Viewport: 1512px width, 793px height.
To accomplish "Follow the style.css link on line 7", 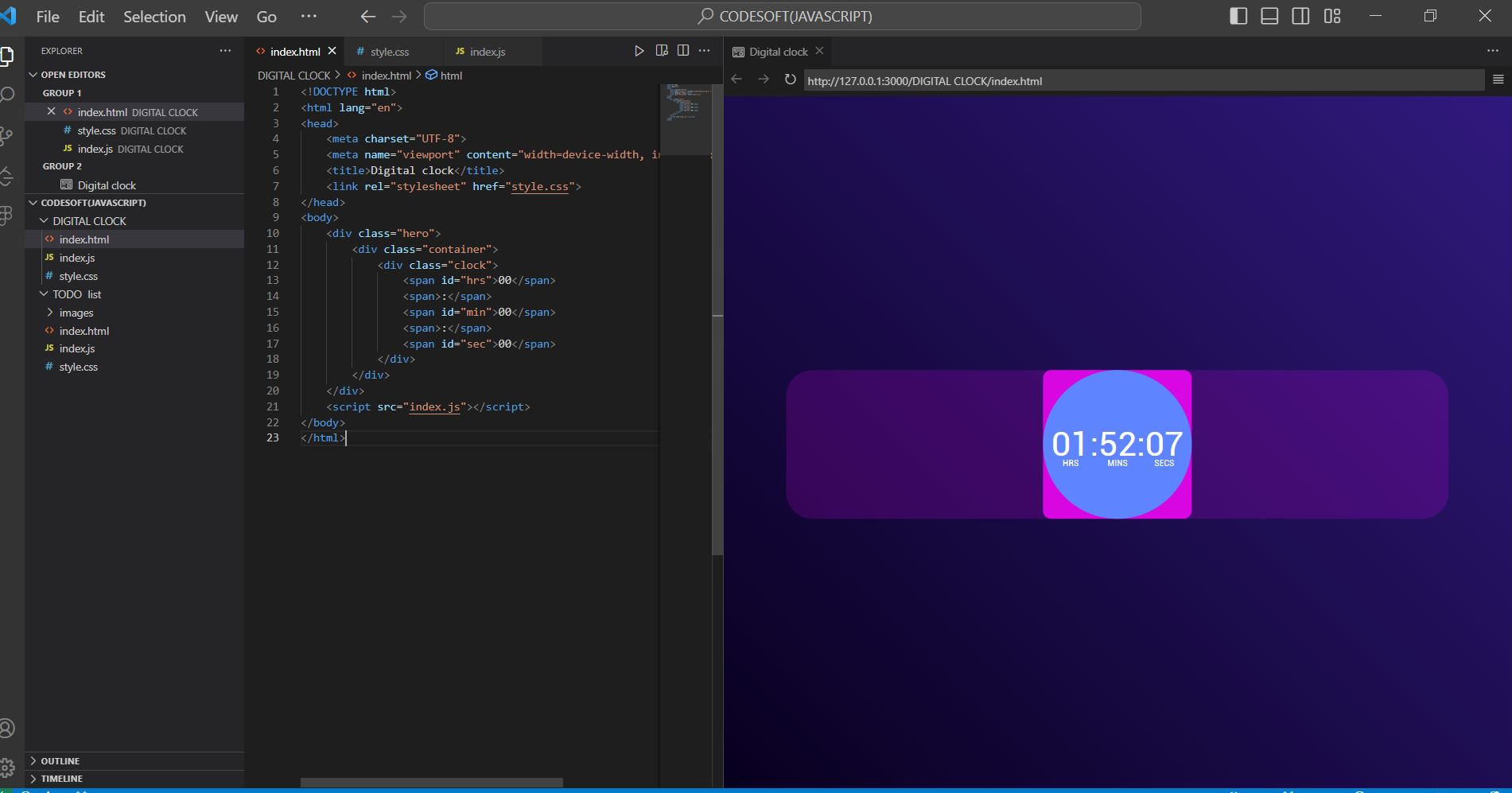I will [539, 186].
